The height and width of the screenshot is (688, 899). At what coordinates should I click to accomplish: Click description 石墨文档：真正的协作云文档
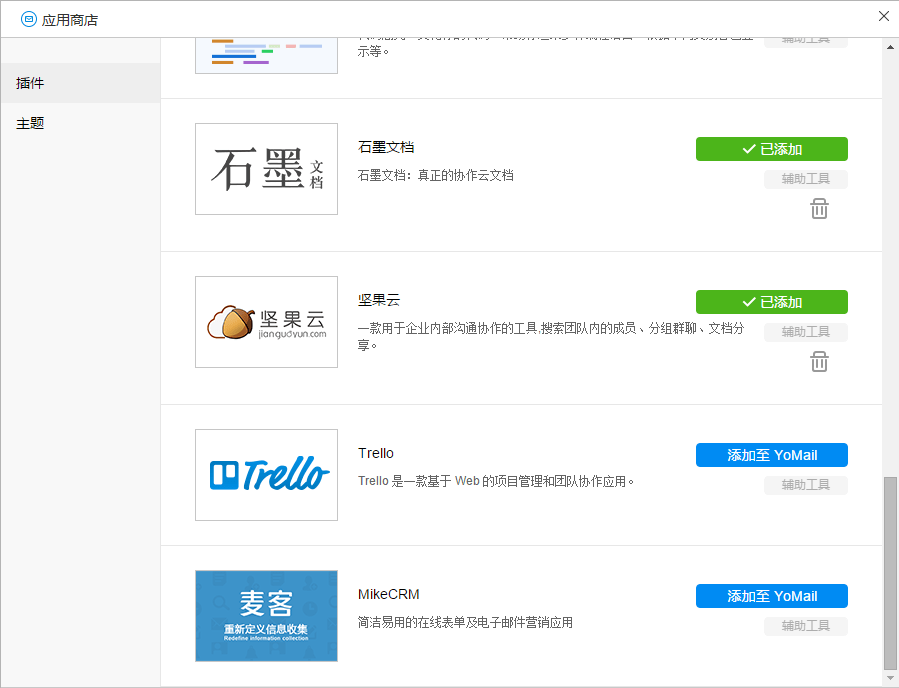(436, 175)
